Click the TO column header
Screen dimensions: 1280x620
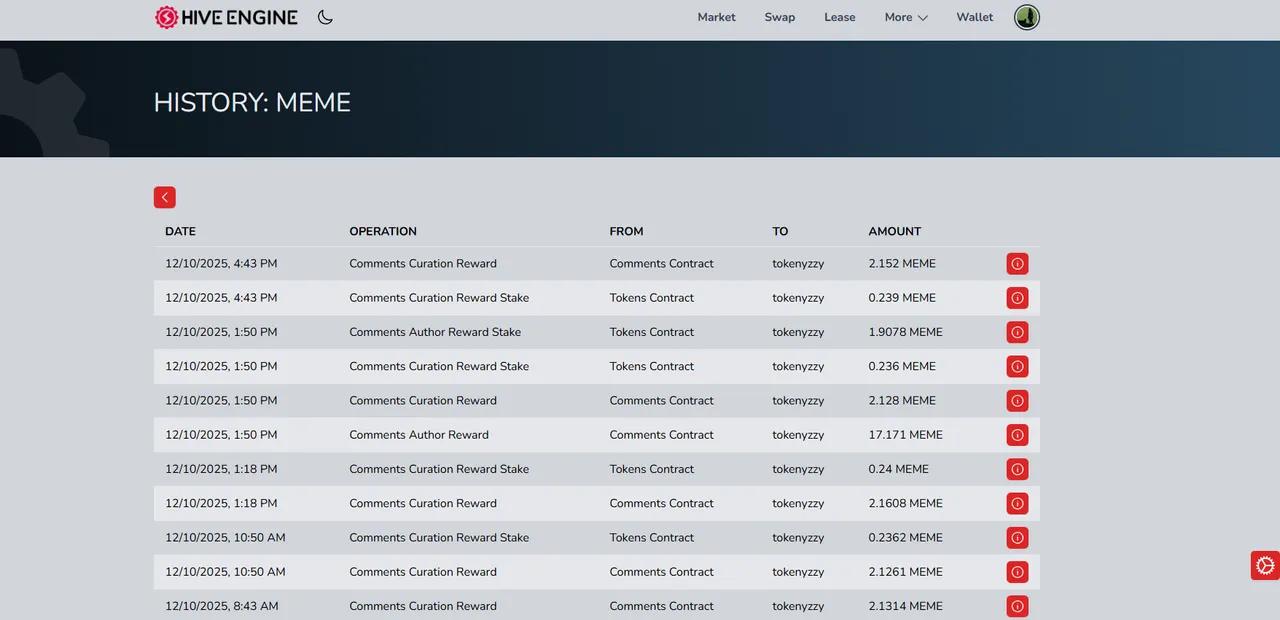pyautogui.click(x=780, y=231)
